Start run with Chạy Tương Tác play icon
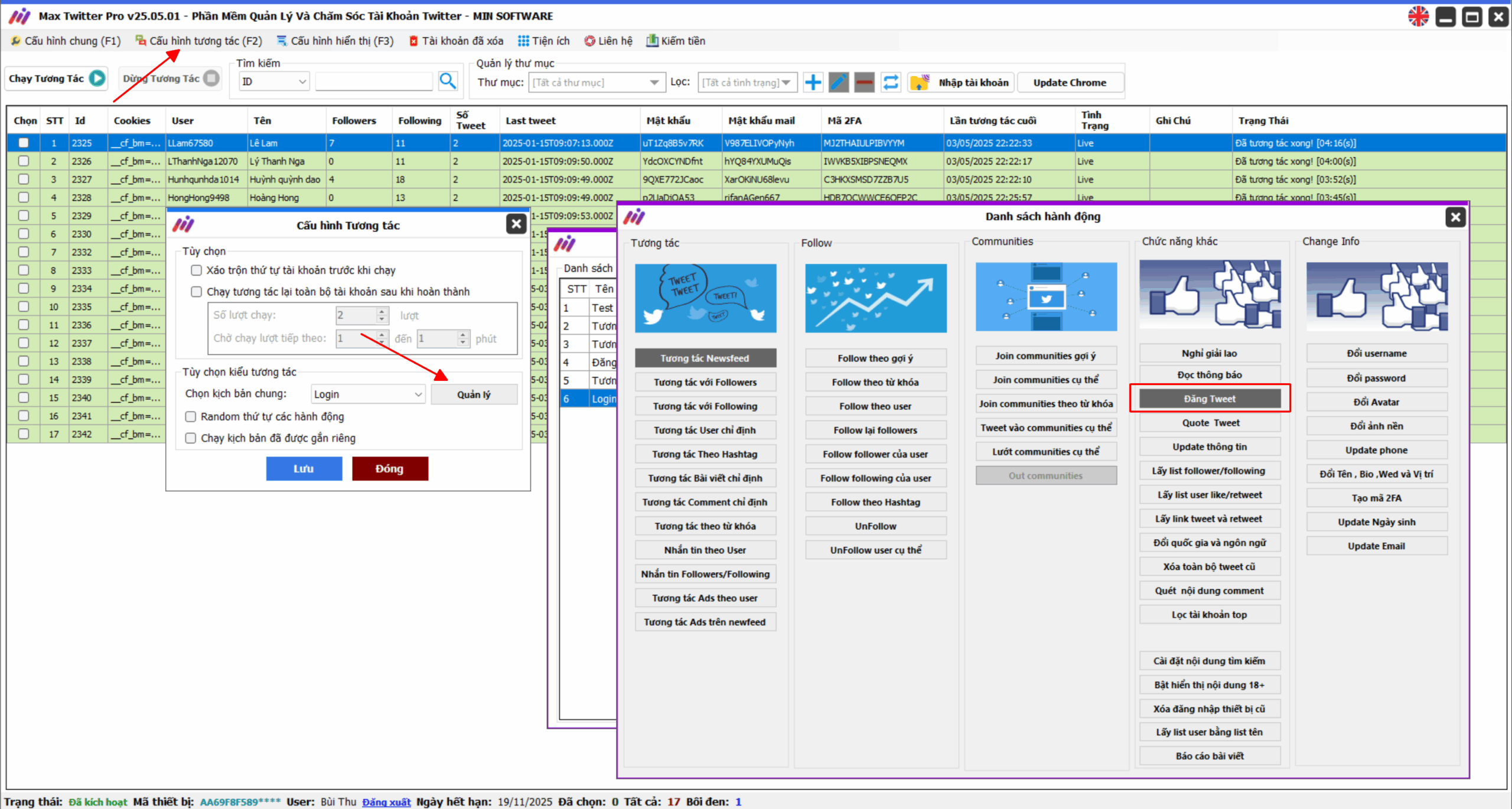 click(x=97, y=78)
